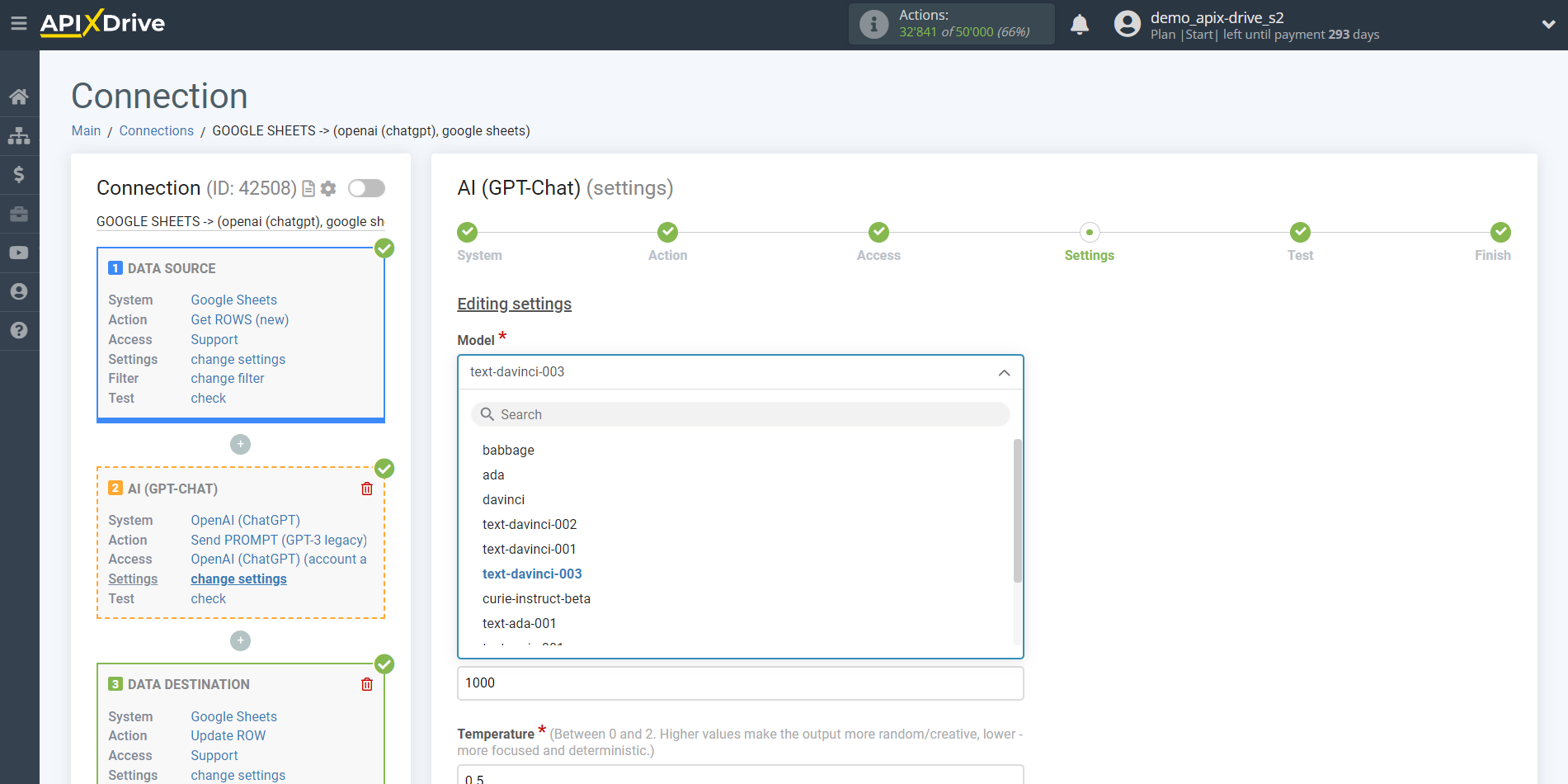Click AI block change settings link
Image resolution: width=1568 pixels, height=784 pixels.
(239, 579)
